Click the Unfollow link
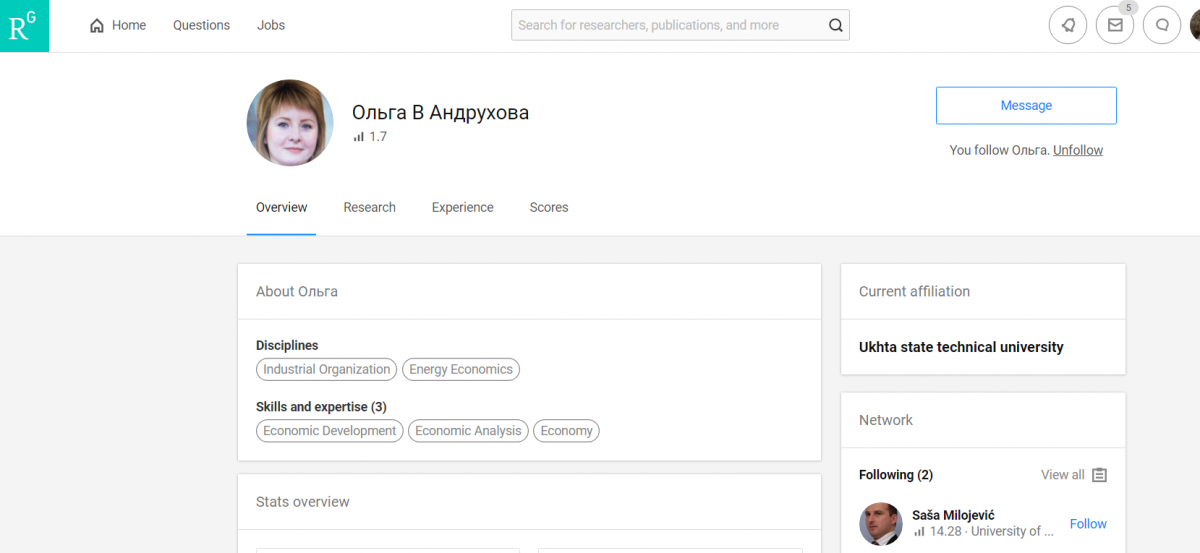Viewport: 1200px width, 553px height. pyautogui.click(x=1077, y=150)
